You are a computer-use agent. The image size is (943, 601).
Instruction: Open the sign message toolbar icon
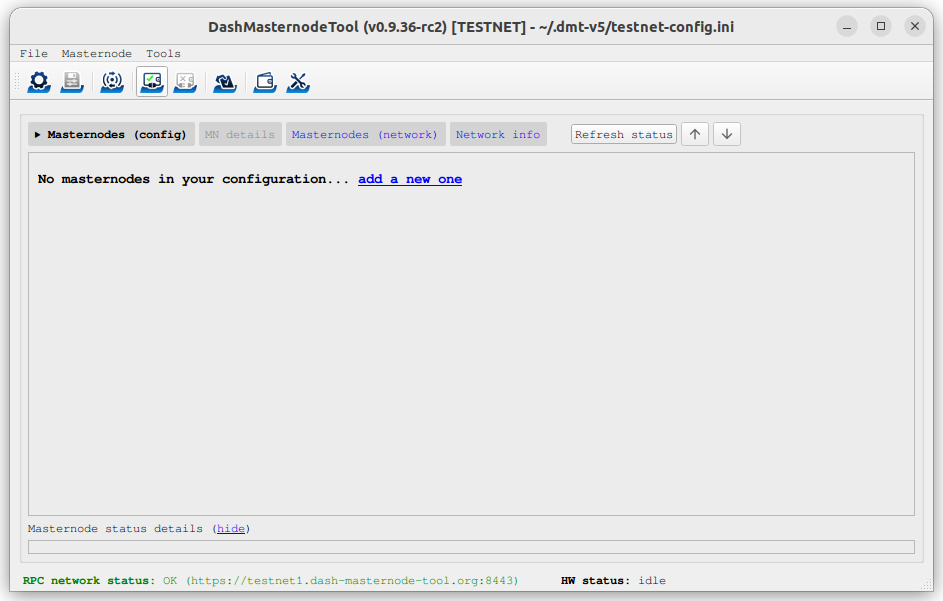[225, 82]
